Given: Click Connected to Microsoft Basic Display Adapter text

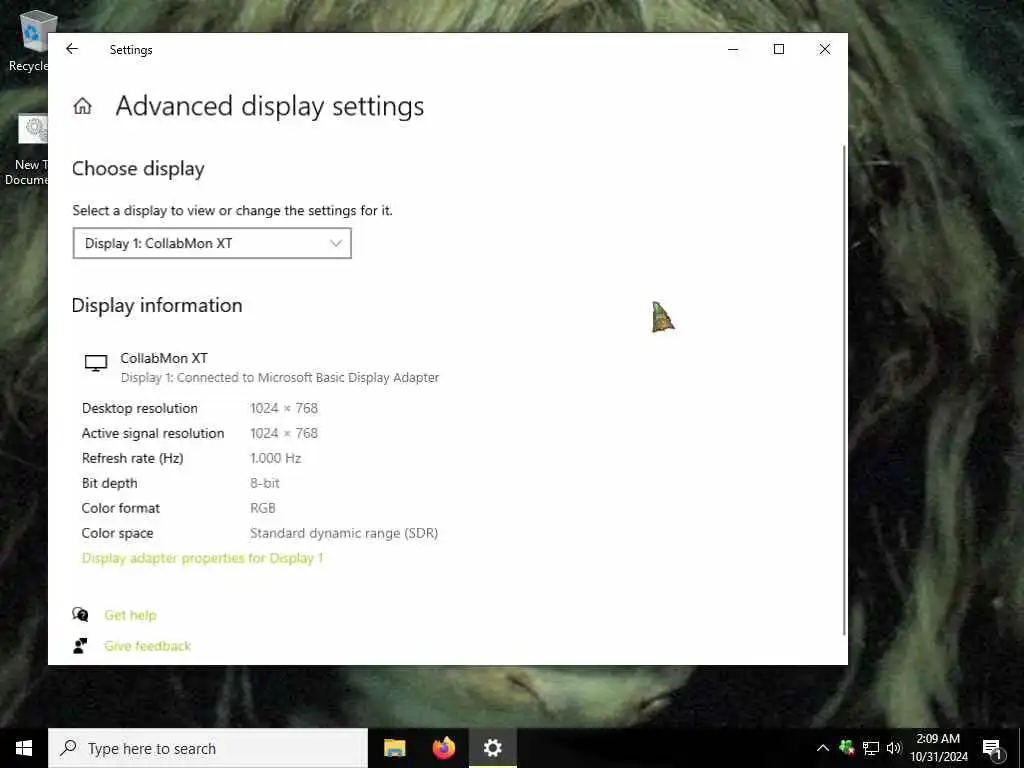Looking at the screenshot, I should tap(308, 377).
